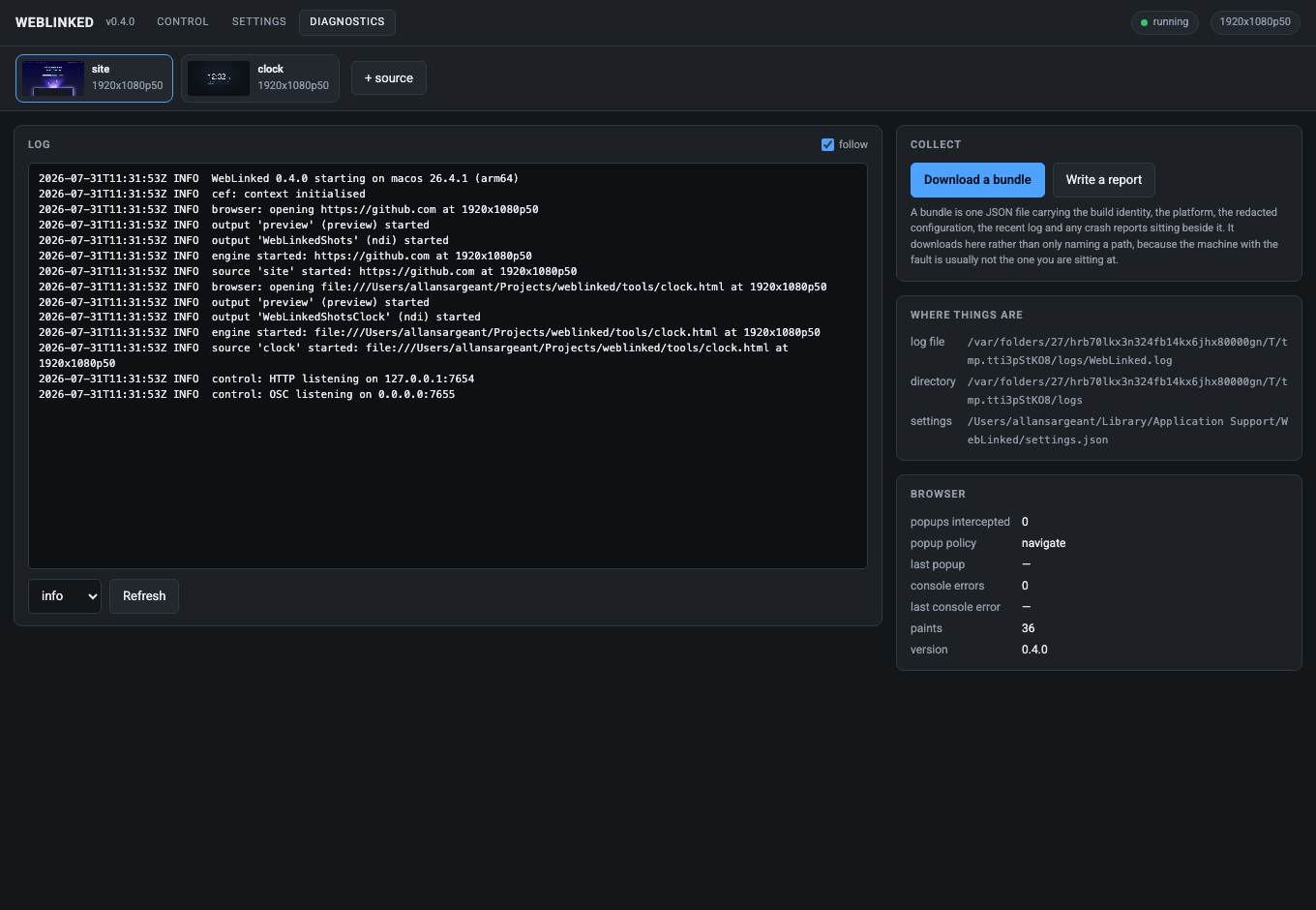
Task: Click Write a report button
Action: point(1104,180)
